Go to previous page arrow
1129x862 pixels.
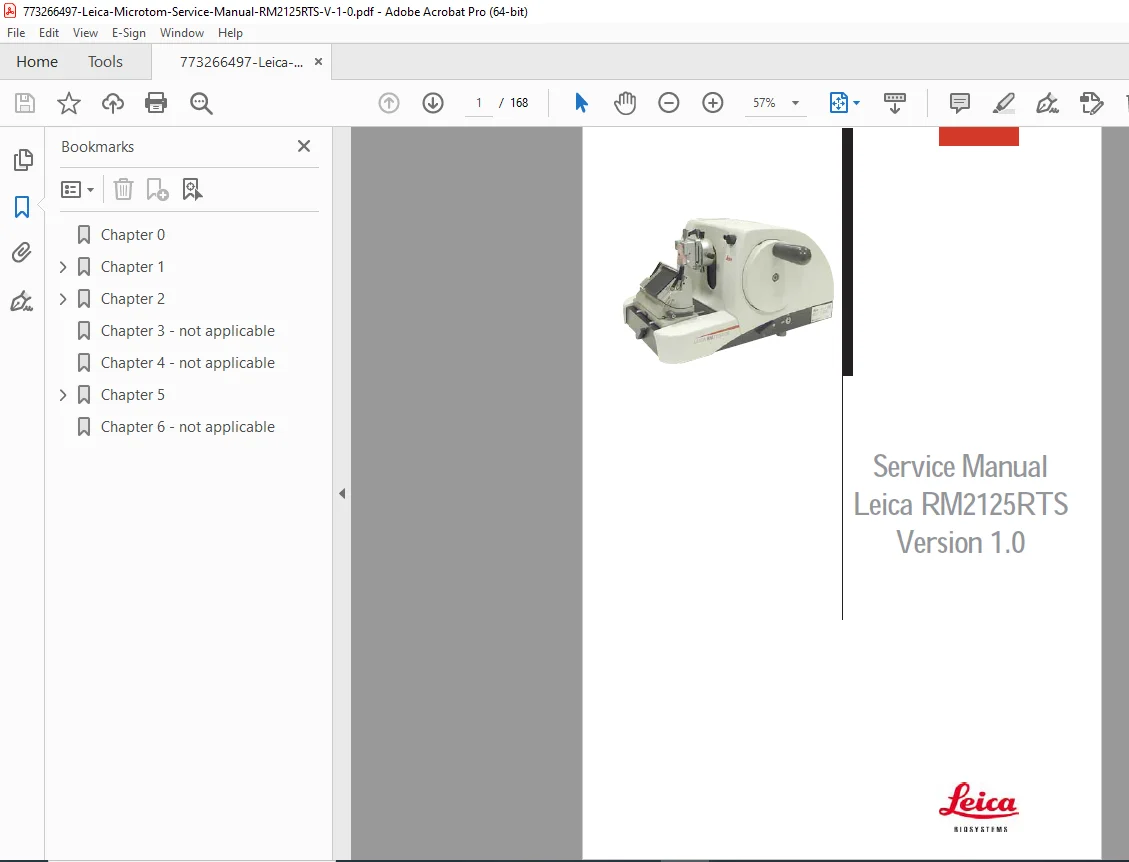tap(389, 103)
